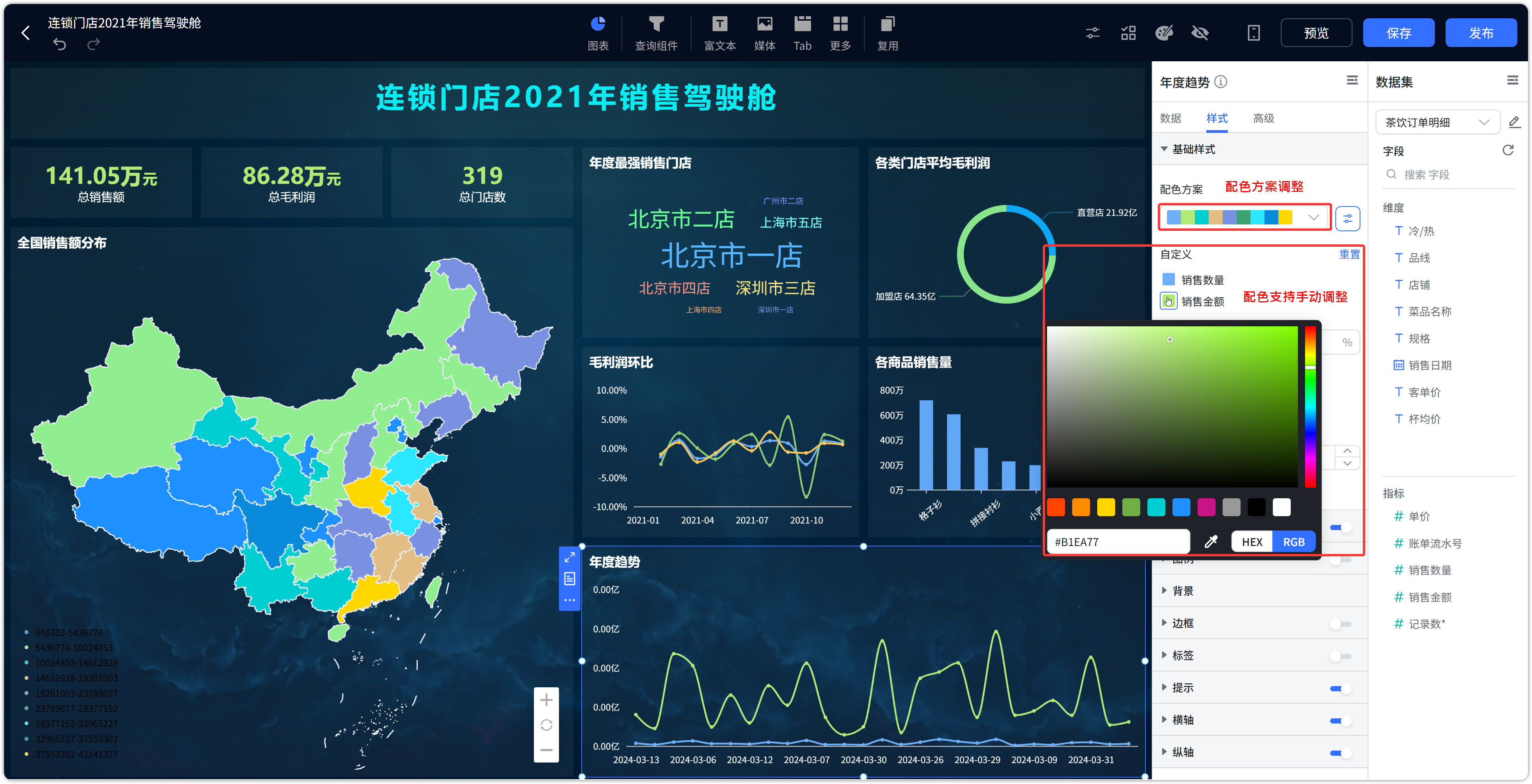1532x784 pixels.
Task: Edit the dataset with the pencil icon
Action: pyautogui.click(x=1515, y=122)
